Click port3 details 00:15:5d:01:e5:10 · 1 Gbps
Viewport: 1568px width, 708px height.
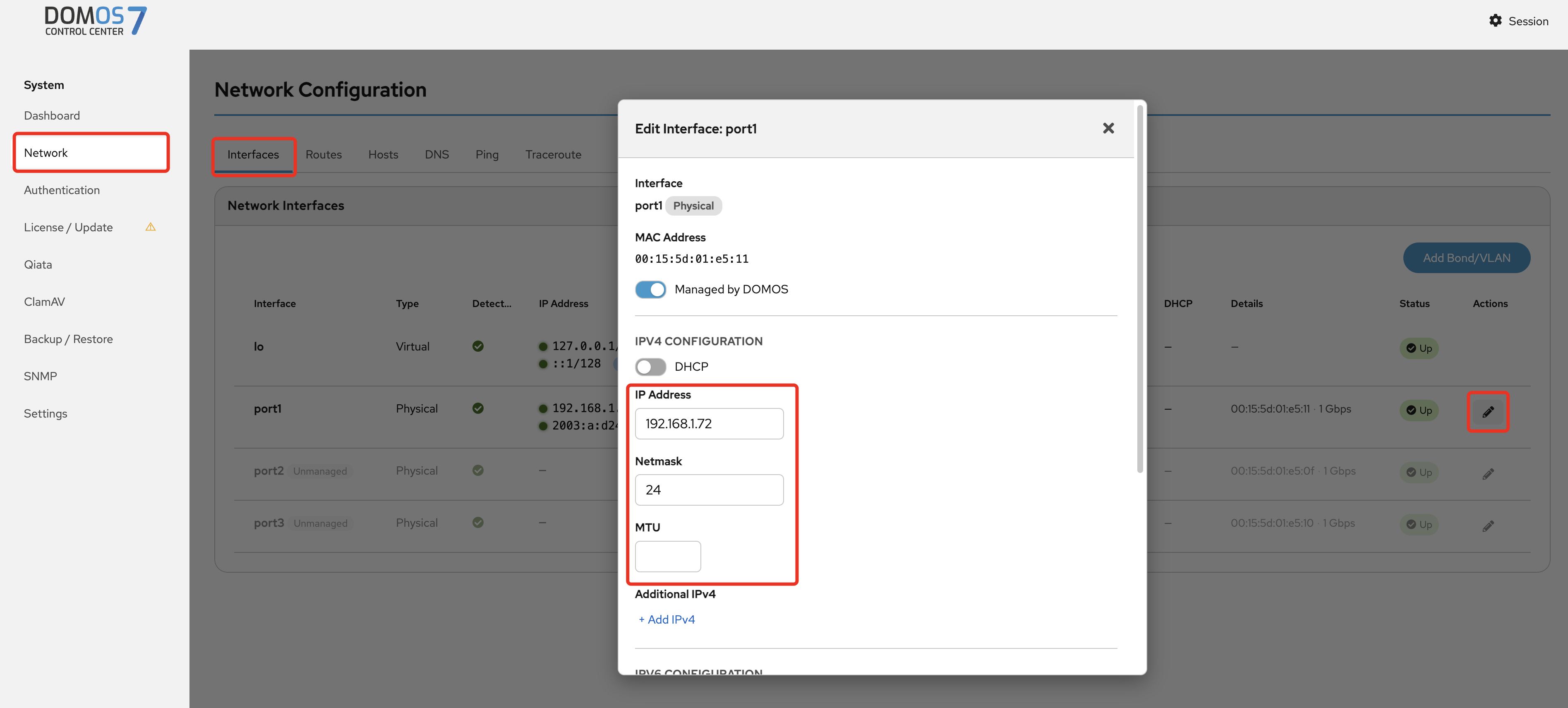pos(1292,523)
